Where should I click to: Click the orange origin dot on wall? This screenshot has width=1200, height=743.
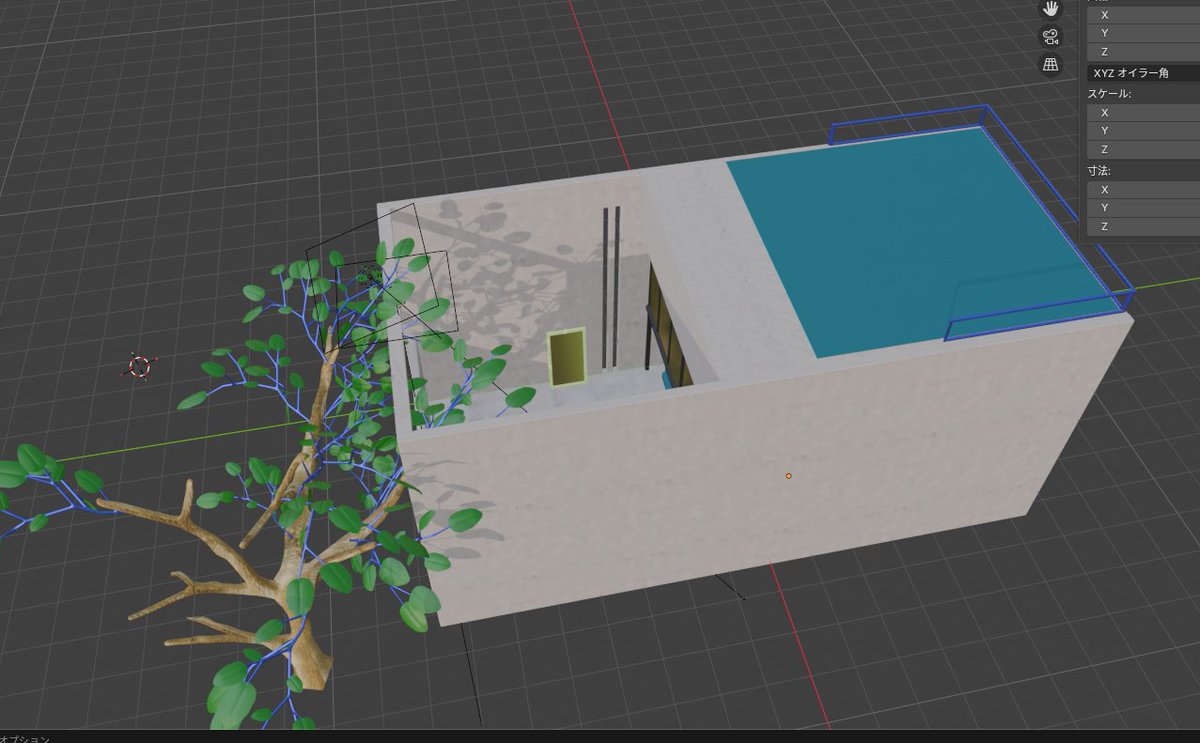pyautogui.click(x=788, y=476)
